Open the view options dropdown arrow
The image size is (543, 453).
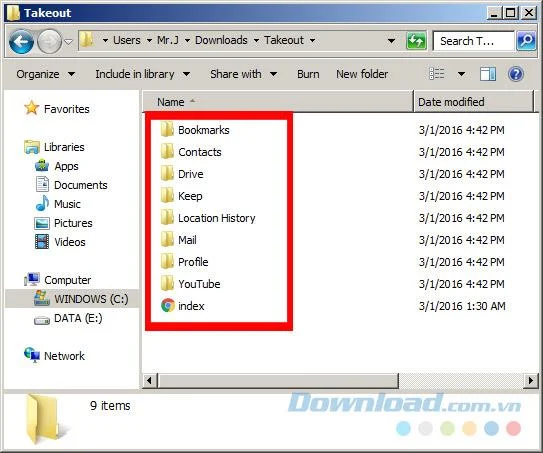click(461, 74)
